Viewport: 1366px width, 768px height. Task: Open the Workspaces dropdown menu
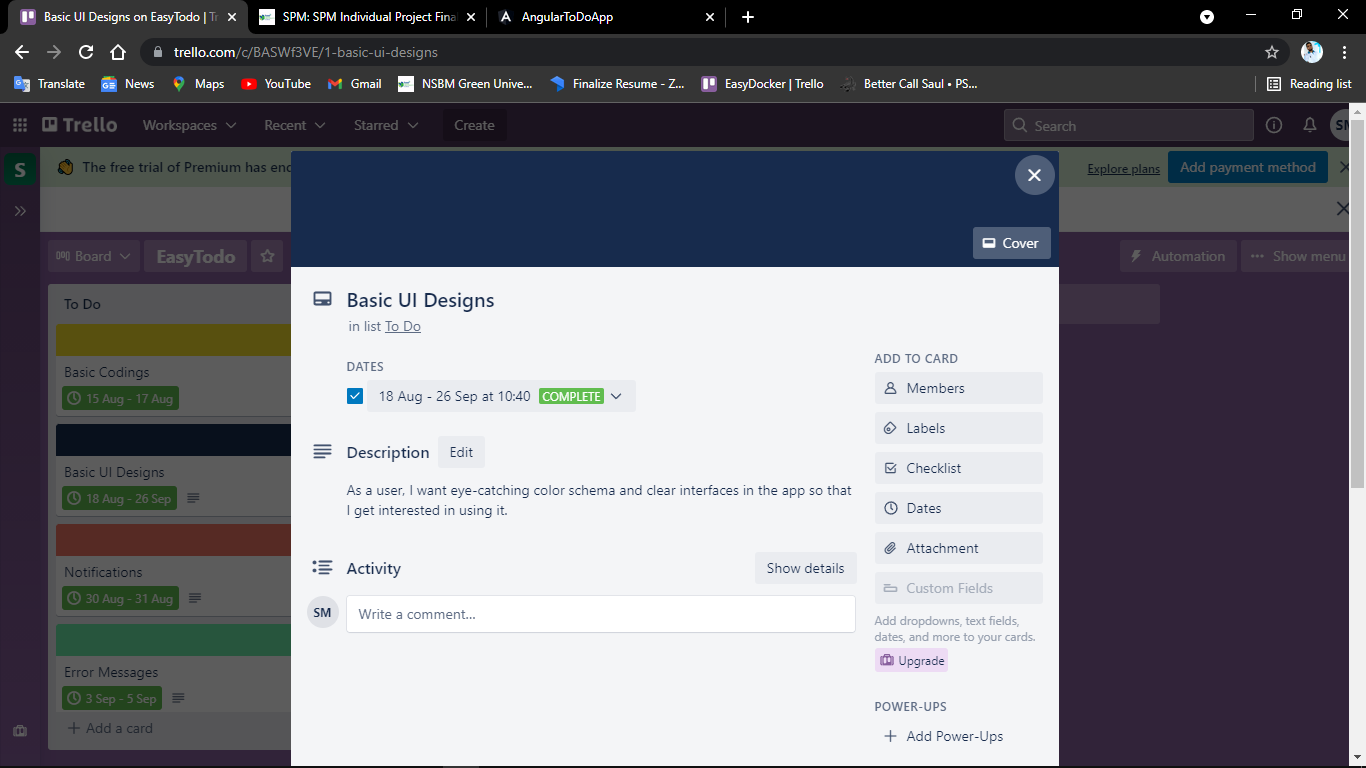tap(189, 125)
